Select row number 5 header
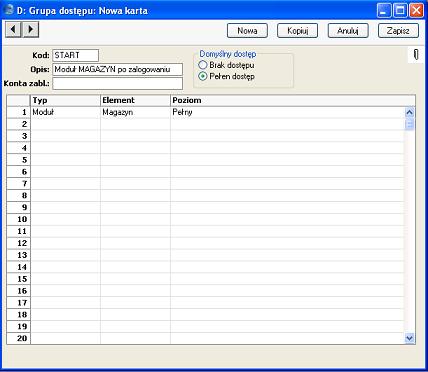The image size is (428, 372). (19, 160)
